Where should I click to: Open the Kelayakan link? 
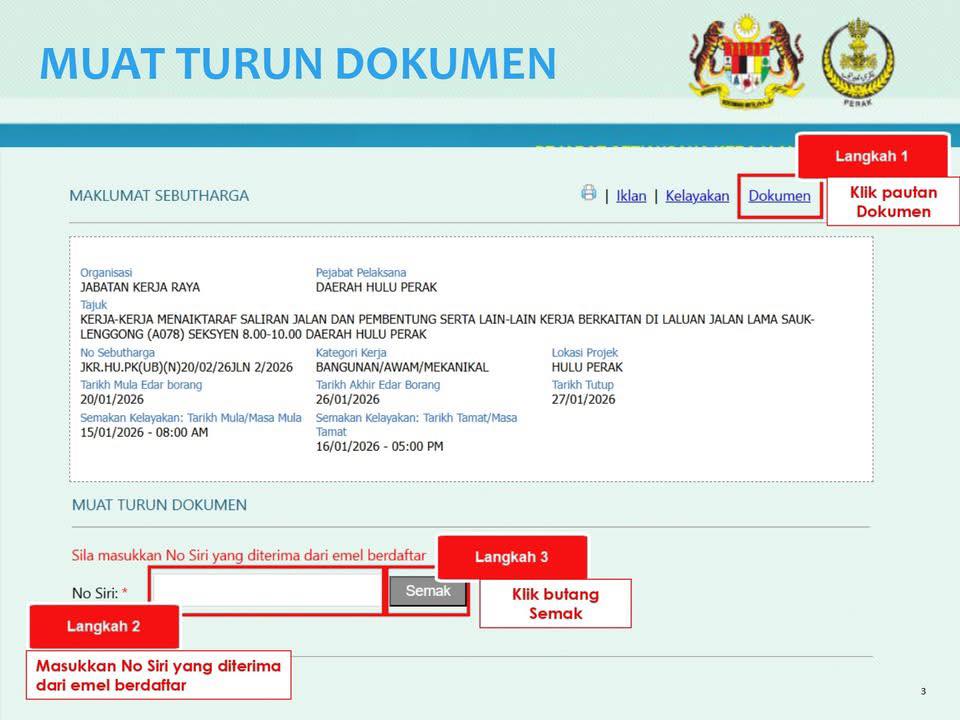(697, 196)
